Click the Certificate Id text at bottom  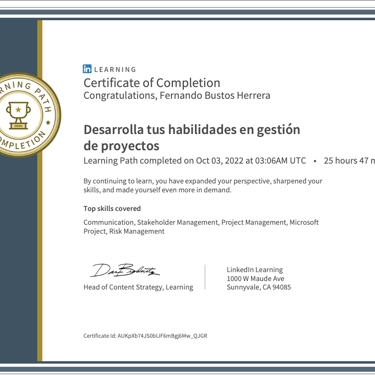(x=145, y=336)
